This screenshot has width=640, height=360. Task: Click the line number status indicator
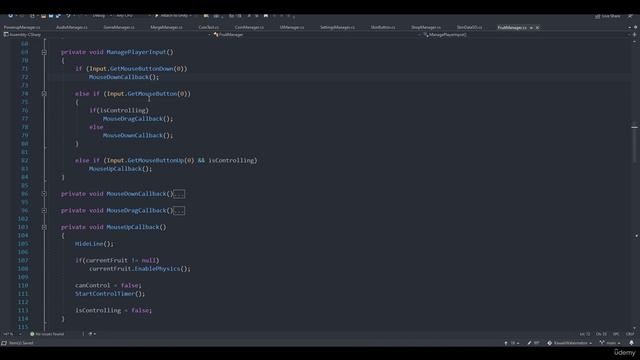pos(584,334)
